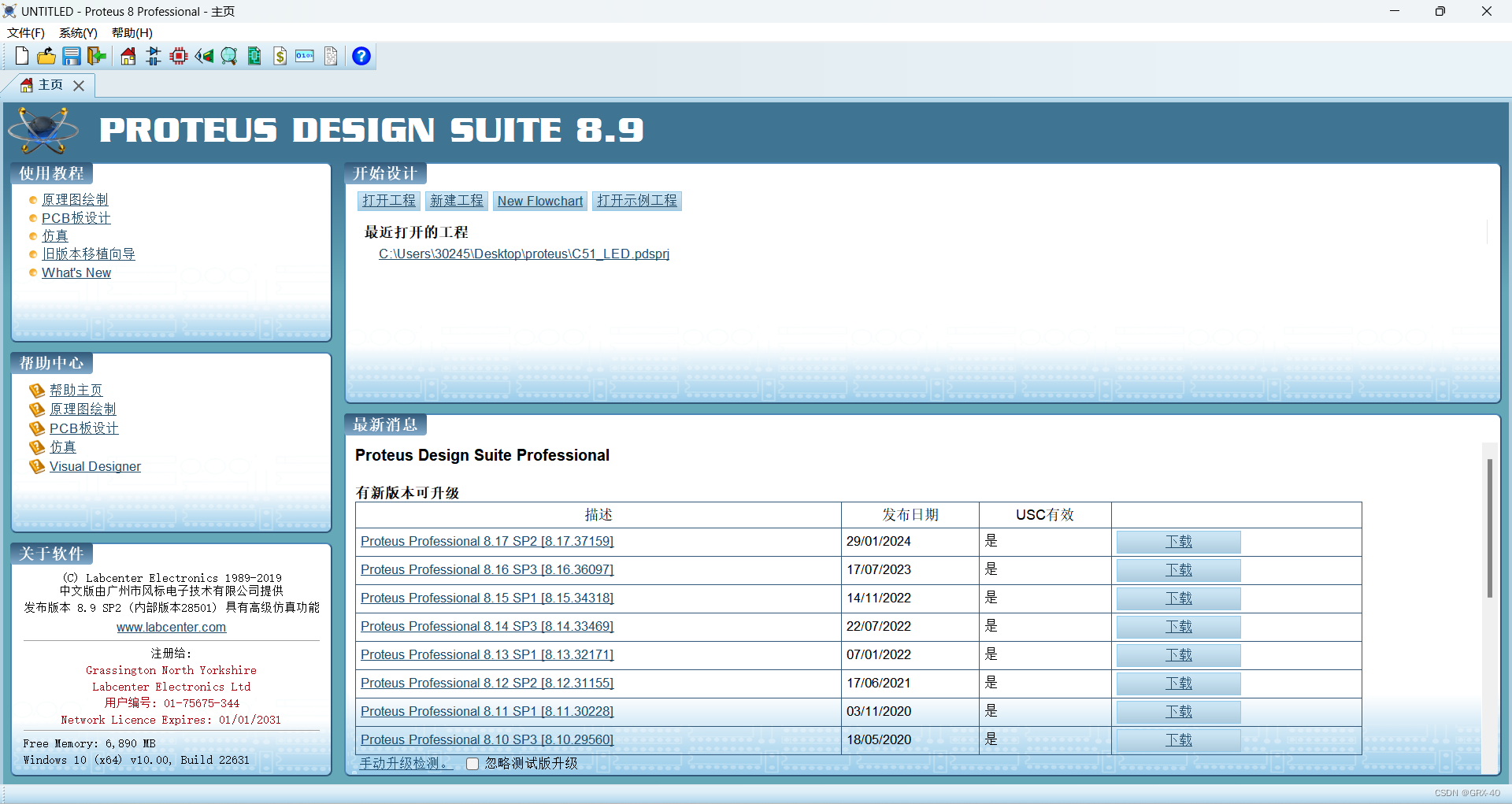Image resolution: width=1512 pixels, height=804 pixels.
Task: Click the Home Page house toolbar icon
Action: coord(128,56)
